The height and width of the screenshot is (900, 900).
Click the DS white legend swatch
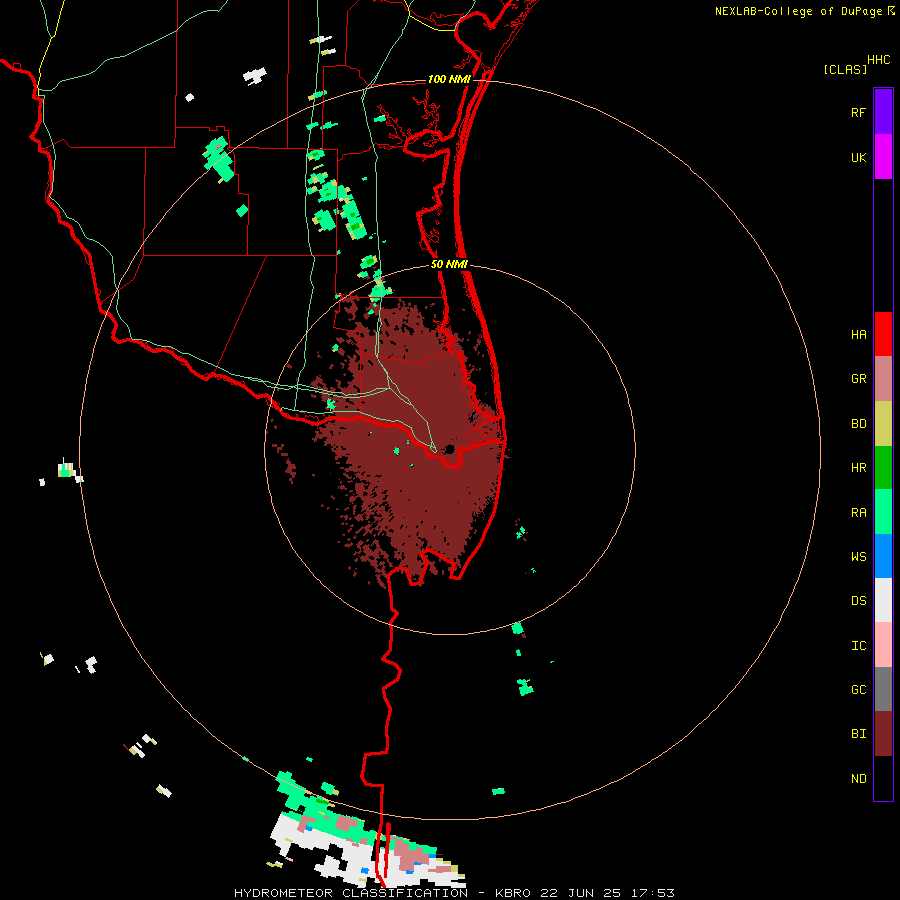(883, 600)
